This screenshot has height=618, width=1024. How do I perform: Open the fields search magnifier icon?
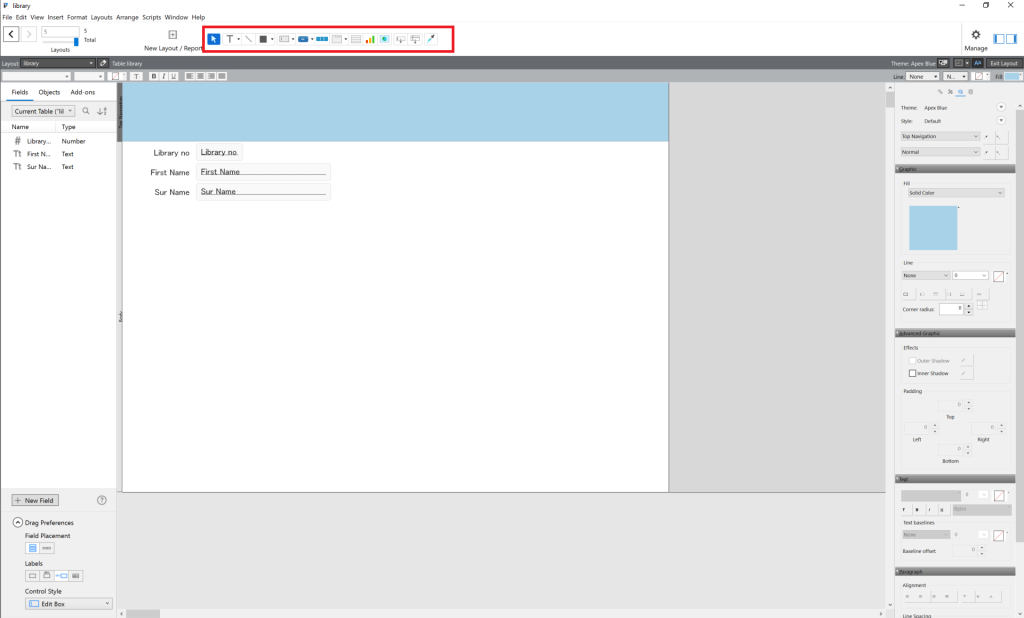click(85, 111)
